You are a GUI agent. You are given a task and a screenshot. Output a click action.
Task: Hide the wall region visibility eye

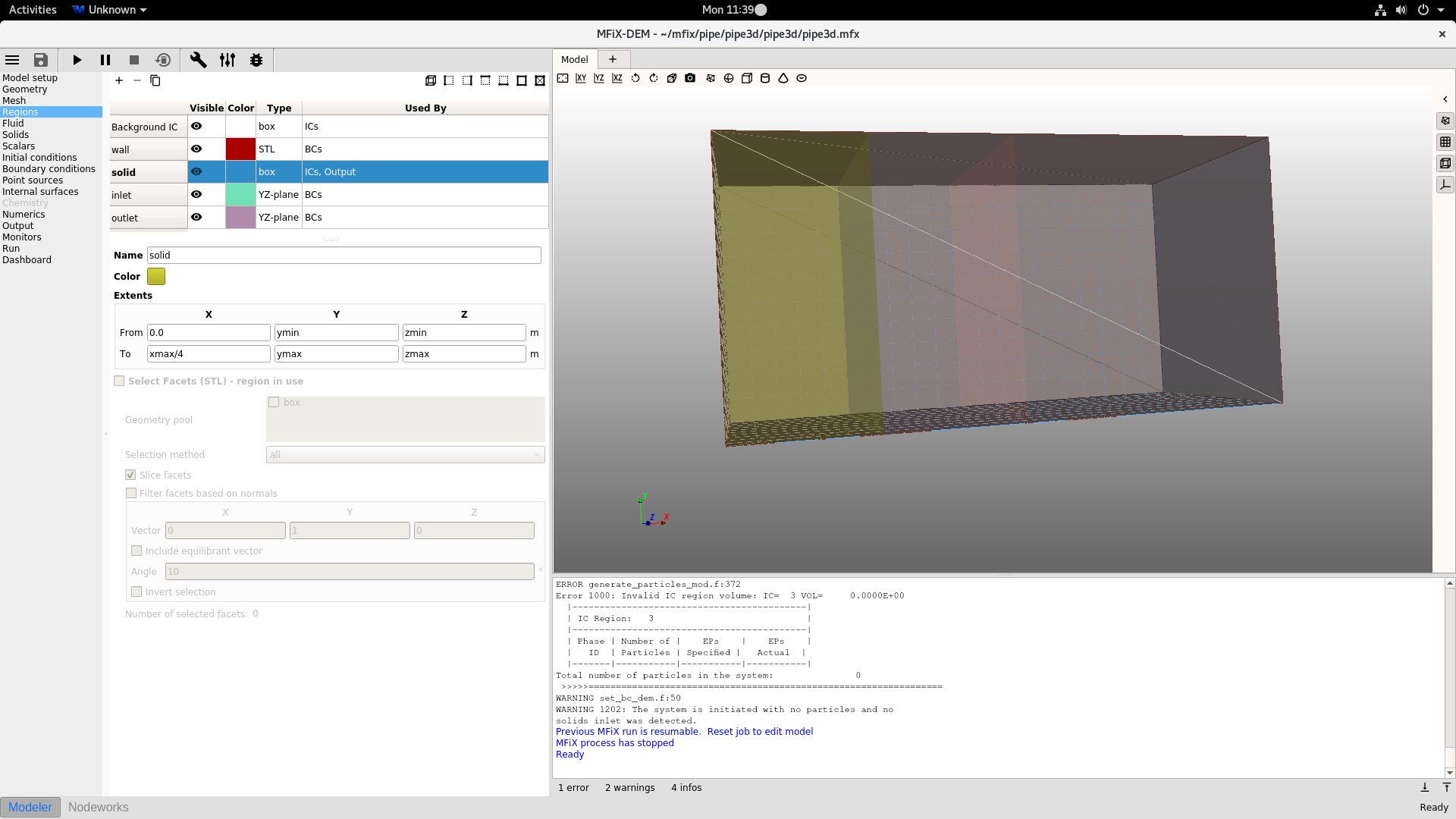(x=196, y=149)
